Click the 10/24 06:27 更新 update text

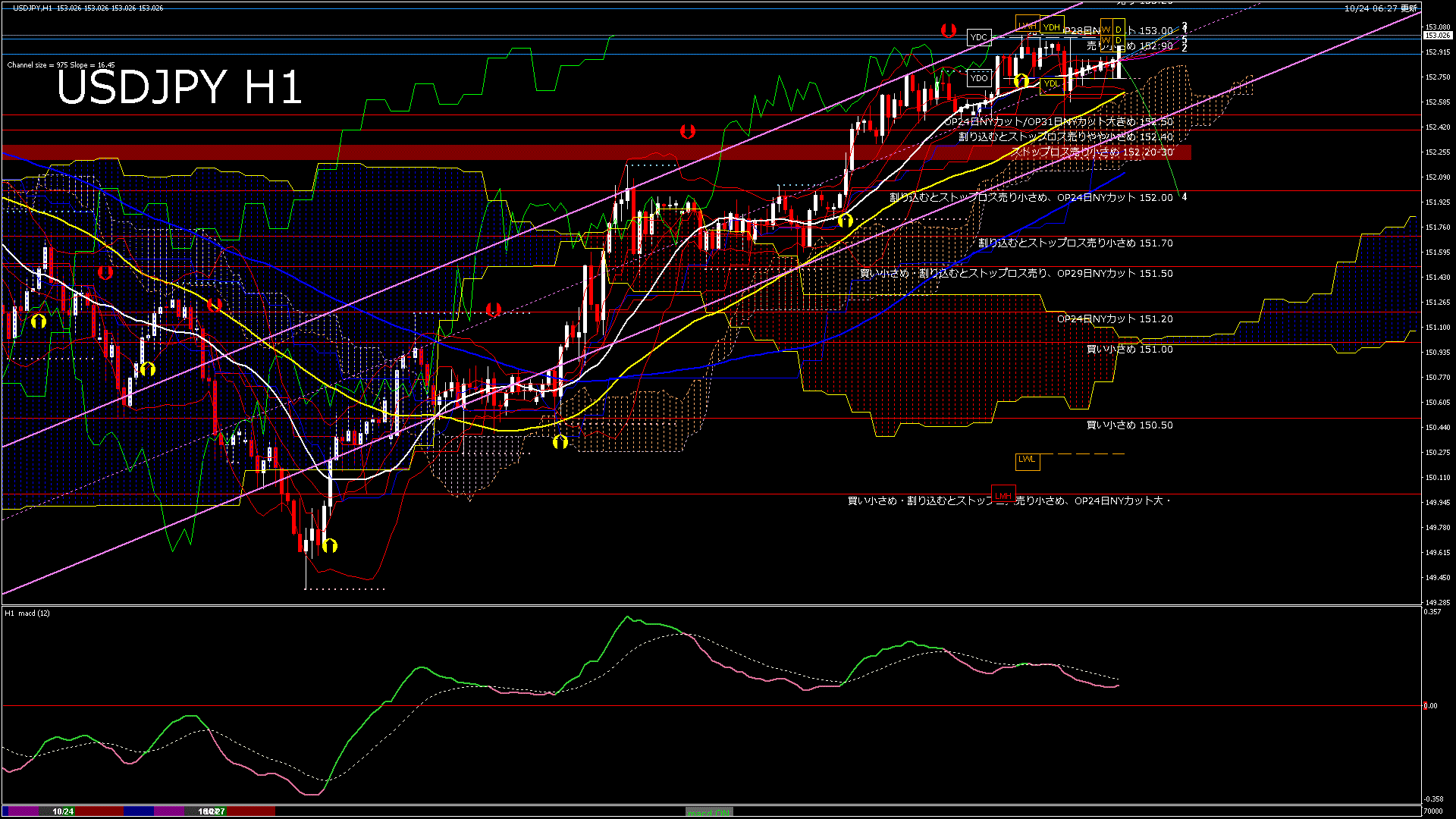[1380, 8]
